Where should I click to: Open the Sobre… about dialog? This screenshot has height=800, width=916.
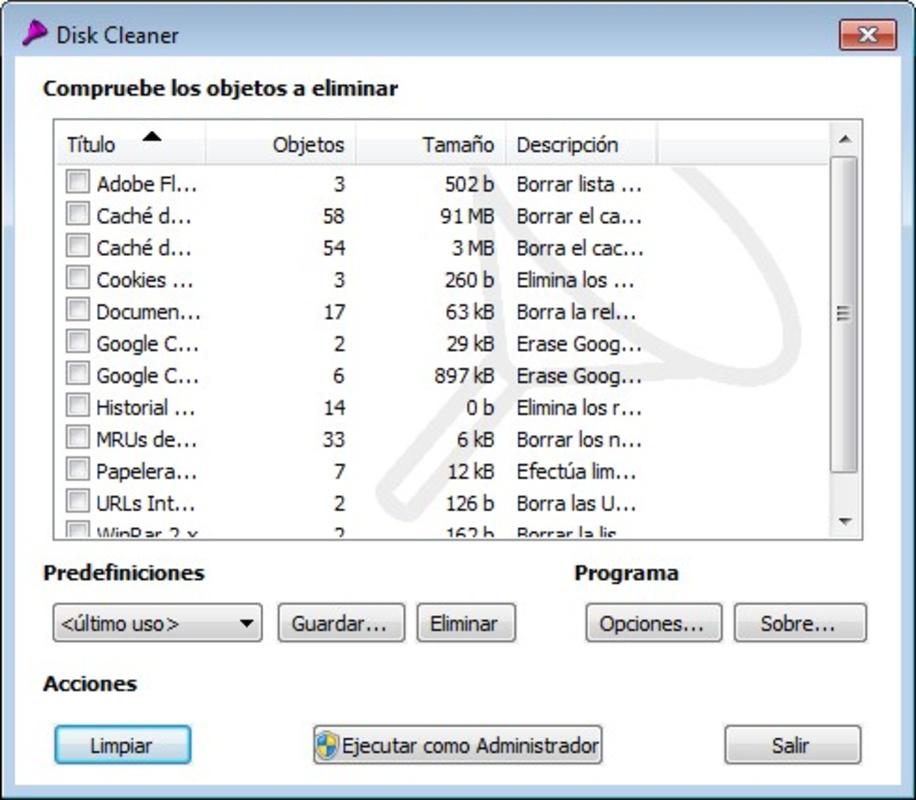(800, 623)
